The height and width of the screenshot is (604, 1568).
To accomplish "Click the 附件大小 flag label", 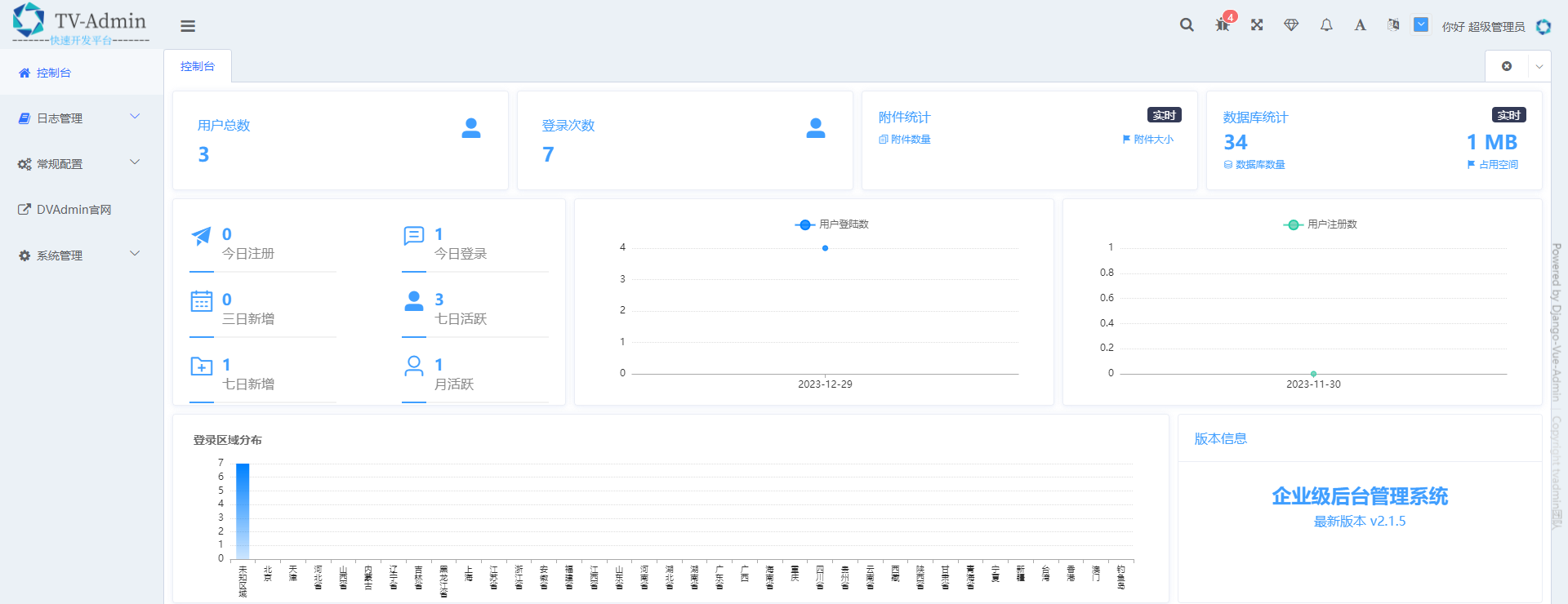I will coord(1148,140).
